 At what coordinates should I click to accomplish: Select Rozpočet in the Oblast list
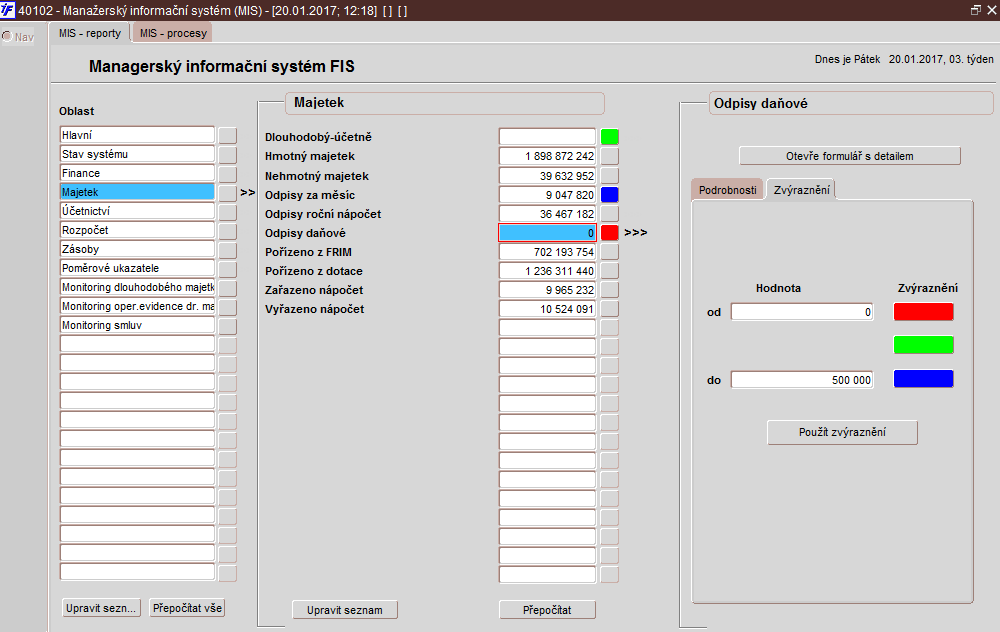137,230
